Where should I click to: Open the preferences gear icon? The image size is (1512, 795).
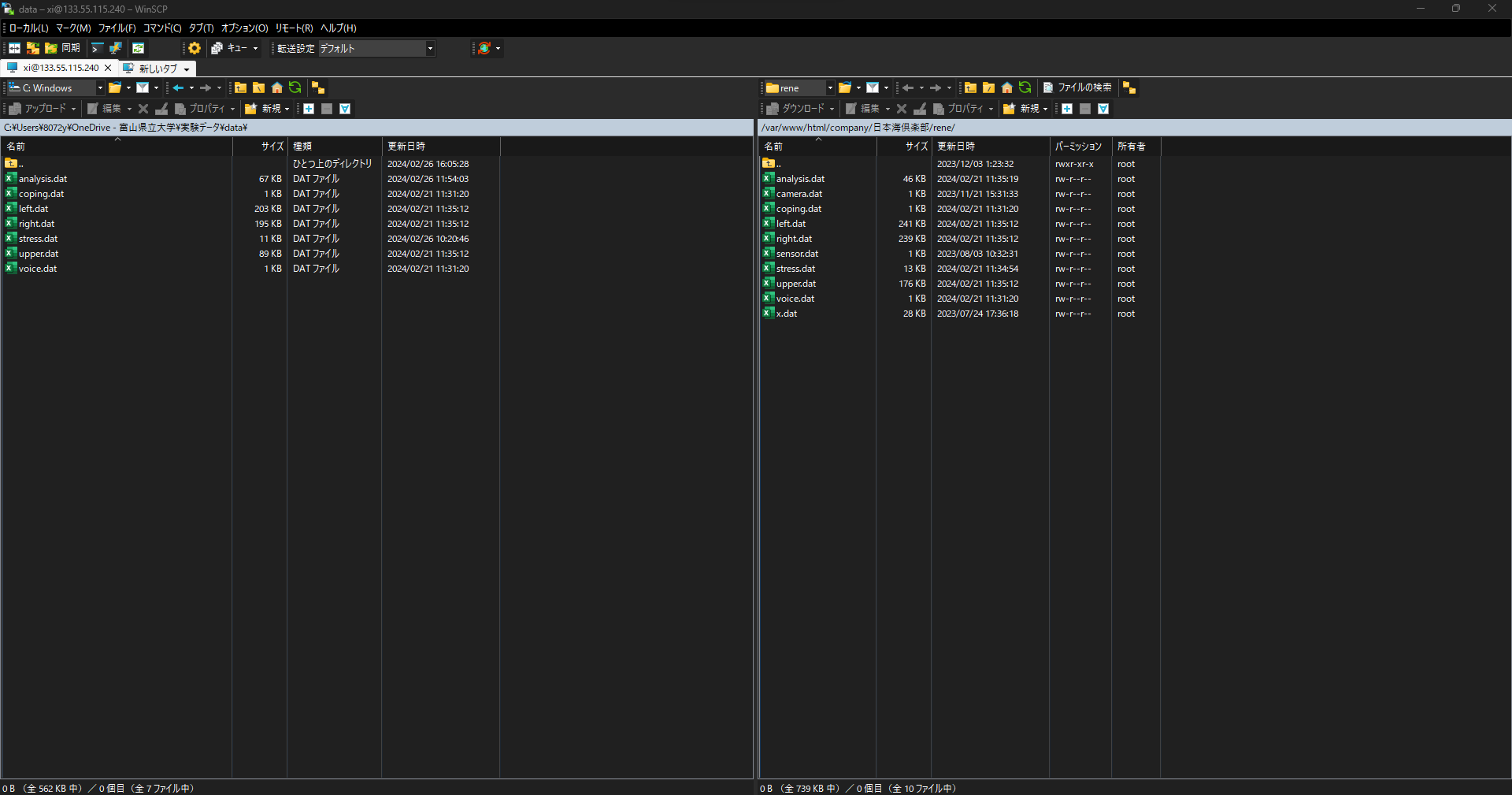pos(195,48)
